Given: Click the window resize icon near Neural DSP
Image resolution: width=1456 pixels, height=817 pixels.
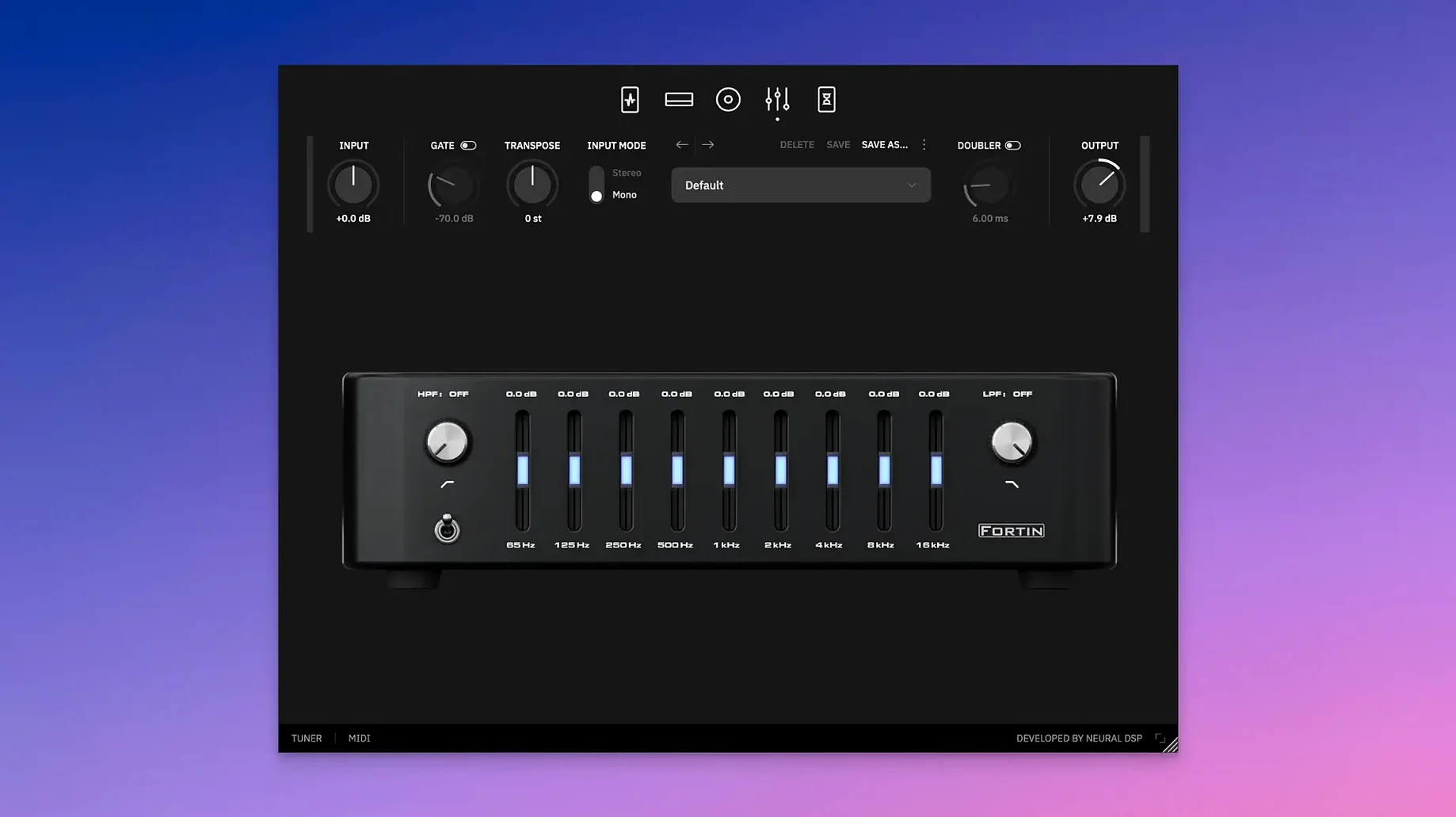Looking at the screenshot, I should (x=1160, y=738).
